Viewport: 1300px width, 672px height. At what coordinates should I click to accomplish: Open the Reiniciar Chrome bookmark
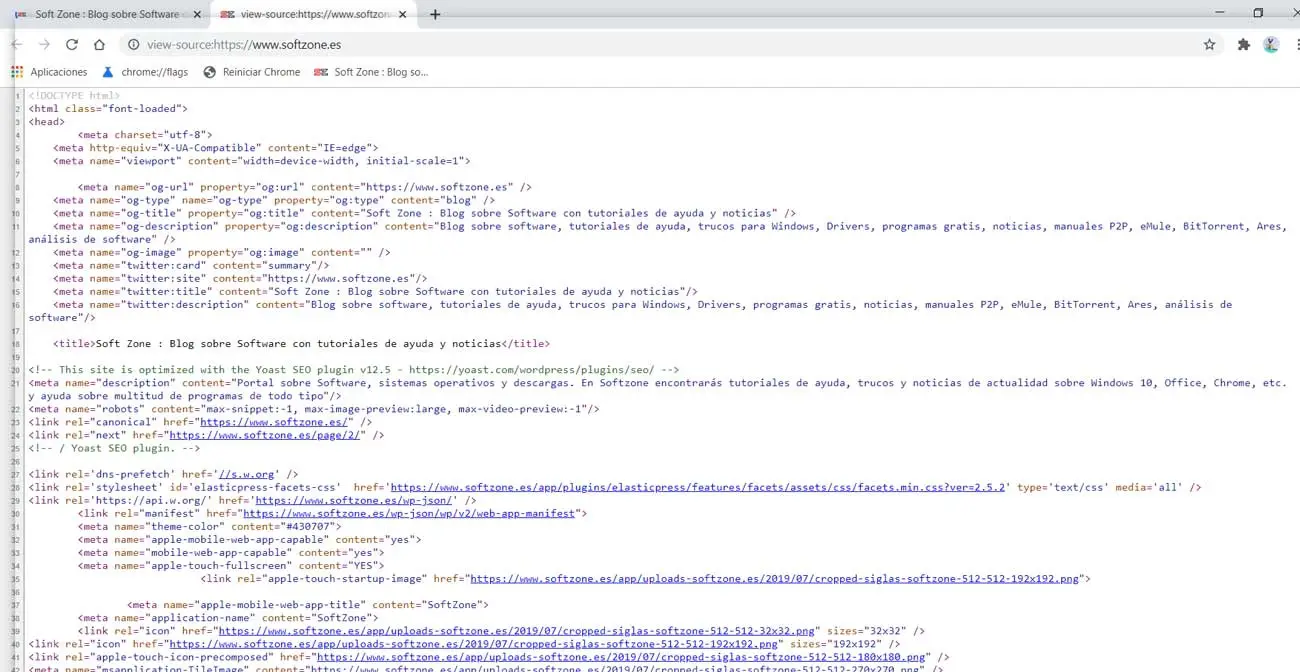[252, 72]
